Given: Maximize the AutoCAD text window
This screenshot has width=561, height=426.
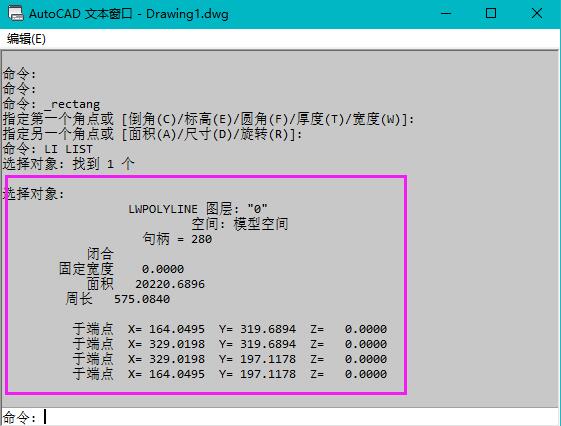Looking at the screenshot, I should (491, 14).
